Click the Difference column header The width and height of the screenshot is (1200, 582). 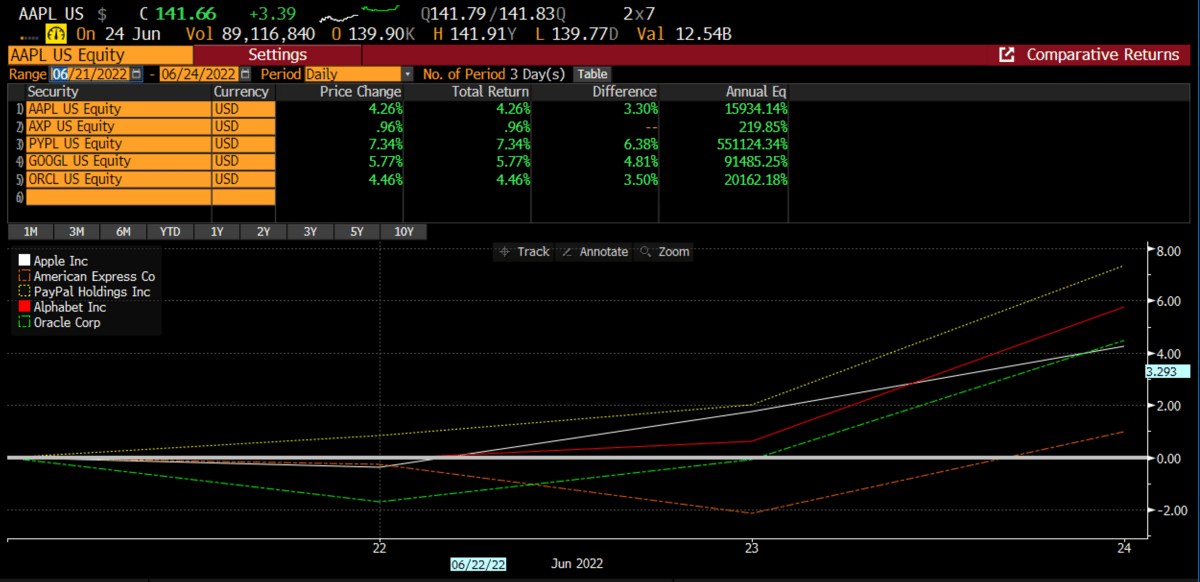coord(624,92)
